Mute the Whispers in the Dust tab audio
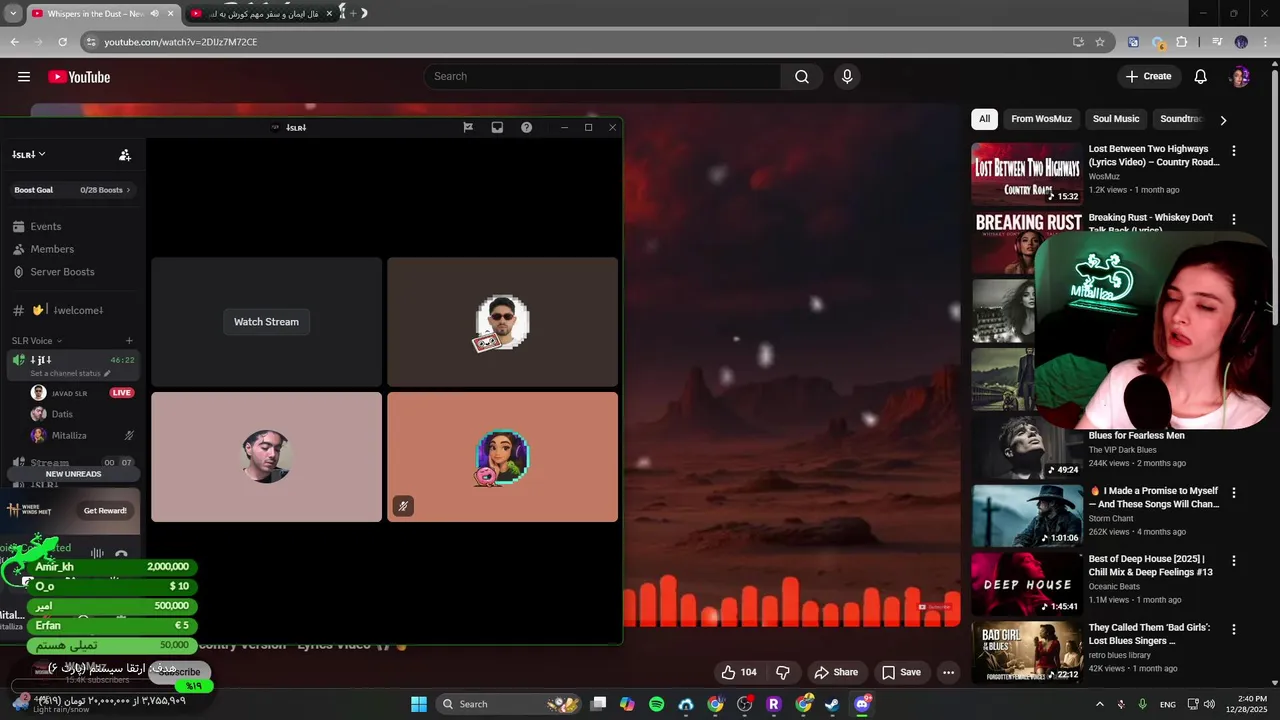This screenshot has width=1280, height=720. (x=155, y=14)
